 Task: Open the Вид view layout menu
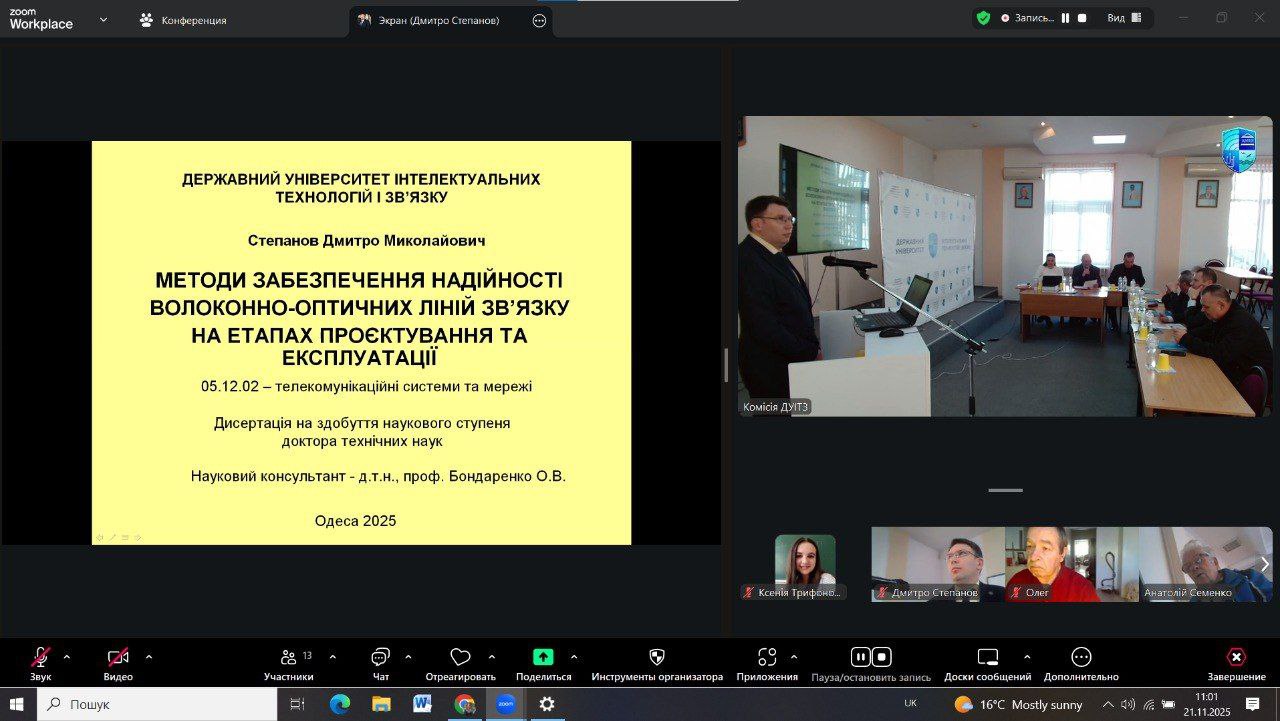[1124, 18]
